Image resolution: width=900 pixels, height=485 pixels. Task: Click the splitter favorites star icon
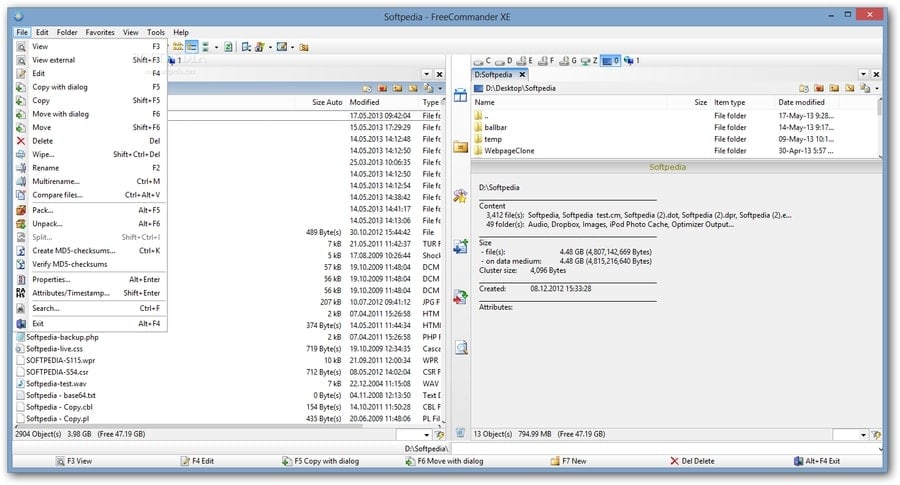[460, 196]
